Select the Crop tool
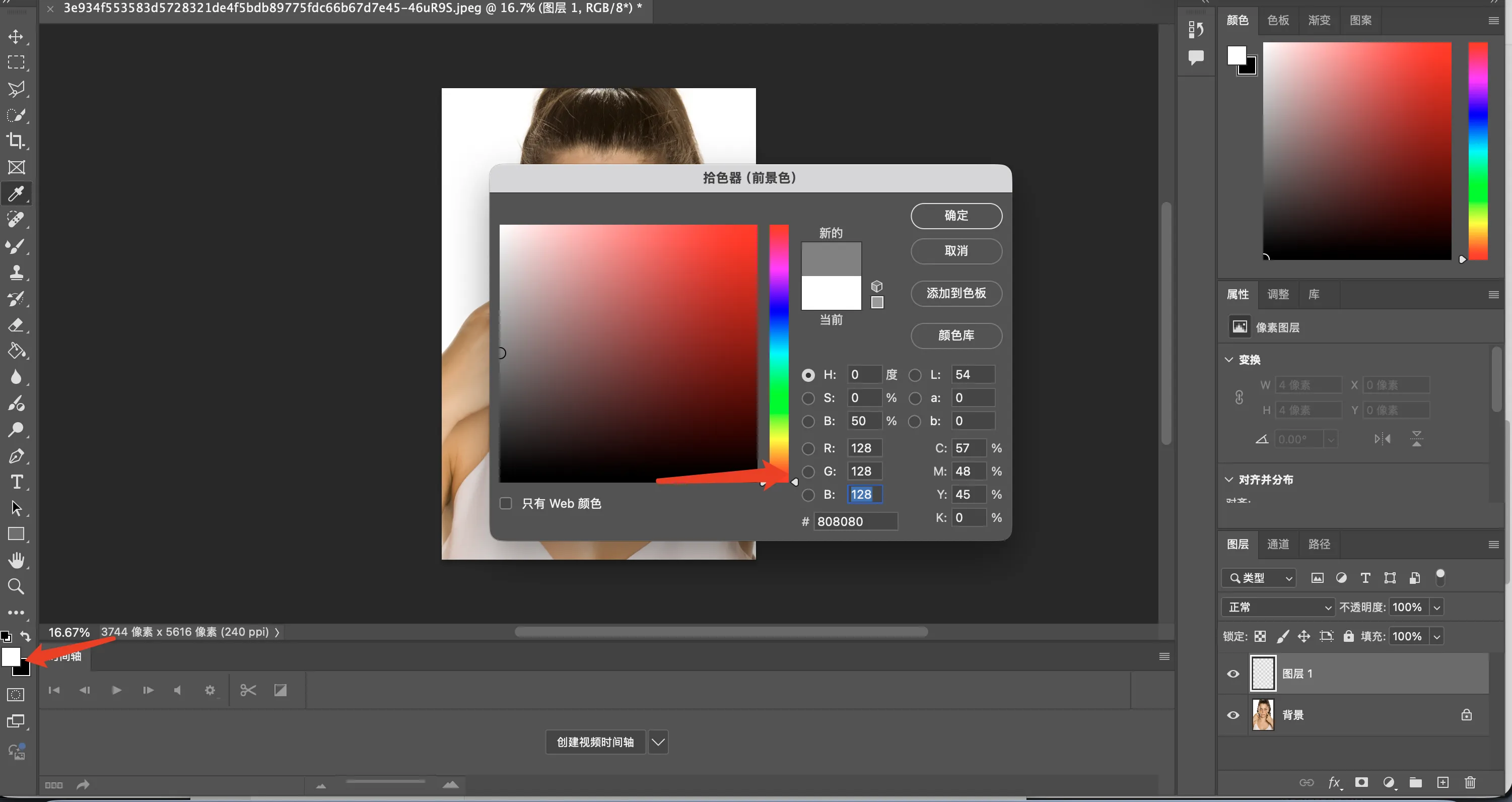 pyautogui.click(x=16, y=141)
